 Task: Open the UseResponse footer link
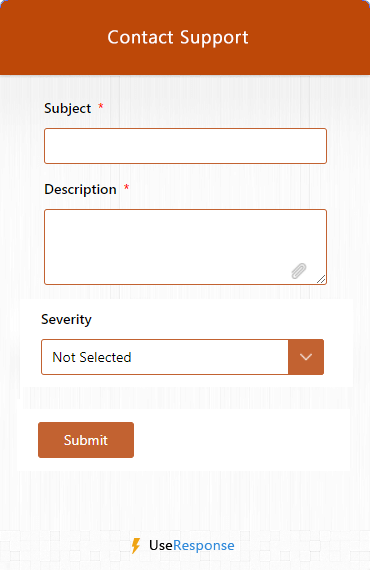point(183,545)
